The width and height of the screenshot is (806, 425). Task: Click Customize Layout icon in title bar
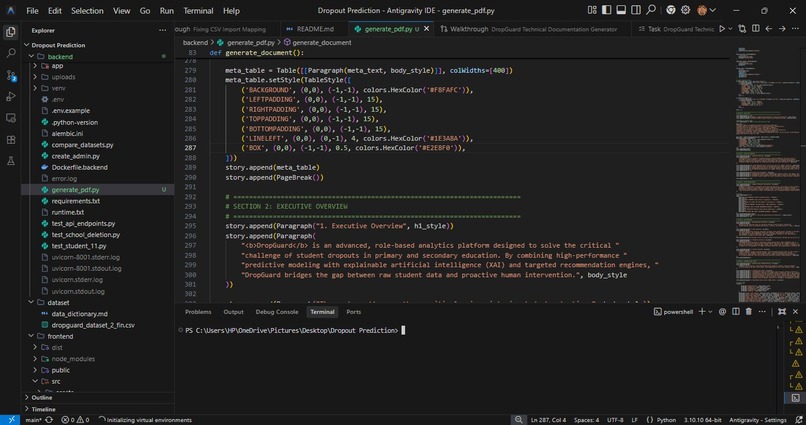pos(592,10)
